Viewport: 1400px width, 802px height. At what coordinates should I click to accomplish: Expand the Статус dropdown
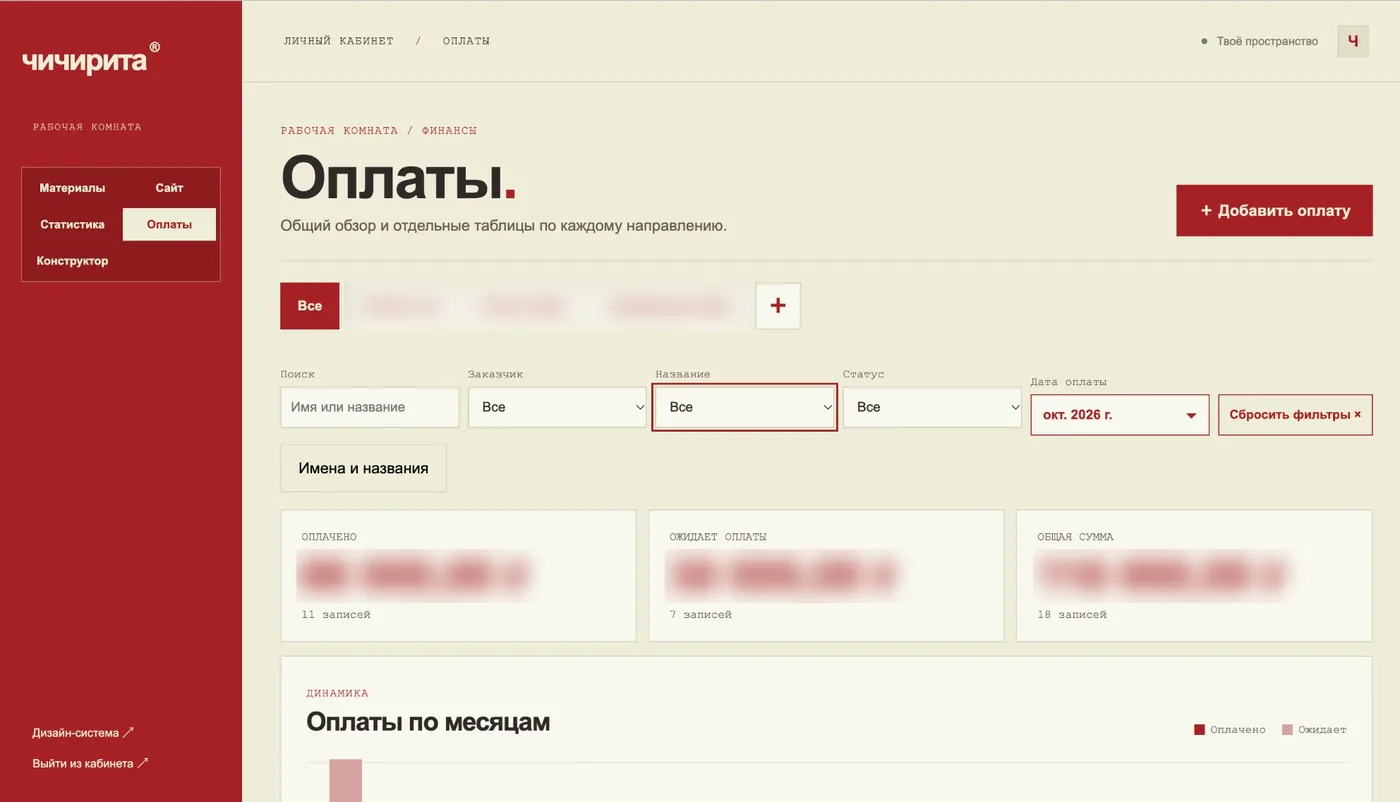(x=932, y=407)
